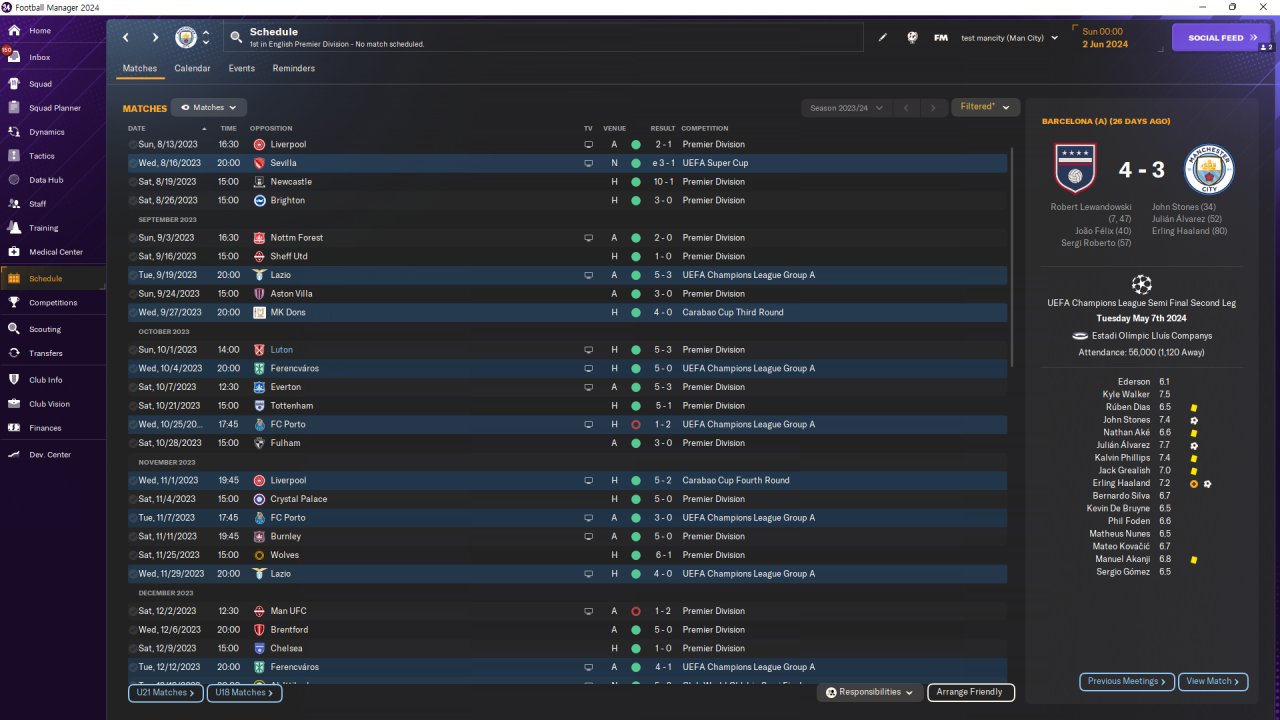This screenshot has width=1280, height=720.
Task: Open the test mancity manager dropdown
Action: (x=1009, y=38)
